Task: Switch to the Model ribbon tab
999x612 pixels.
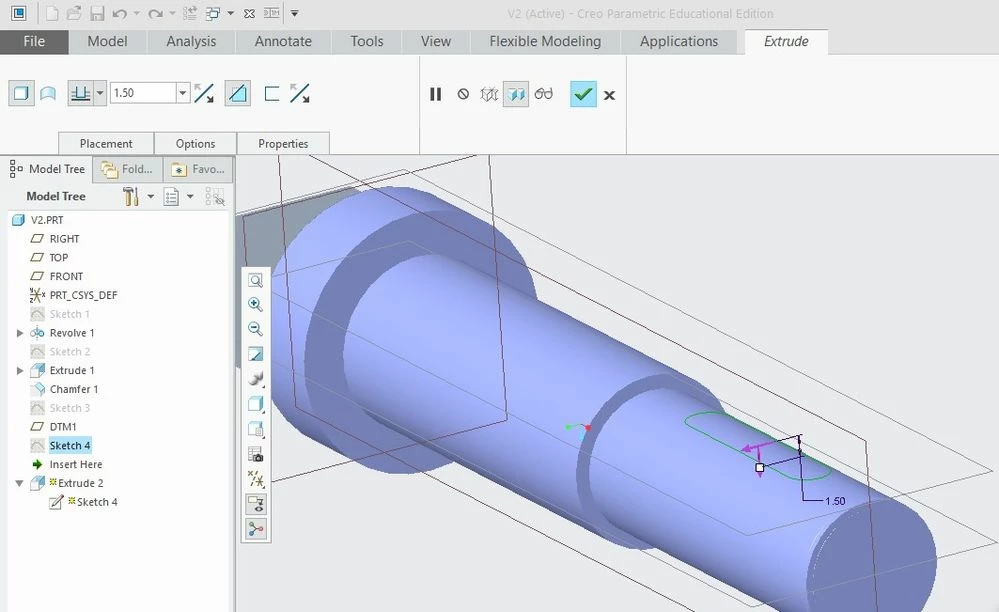Action: tap(107, 41)
